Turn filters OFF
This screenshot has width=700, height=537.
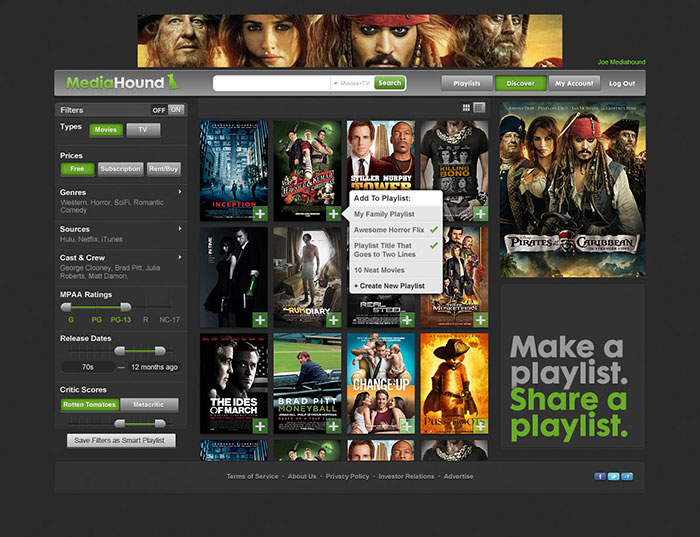[x=159, y=110]
